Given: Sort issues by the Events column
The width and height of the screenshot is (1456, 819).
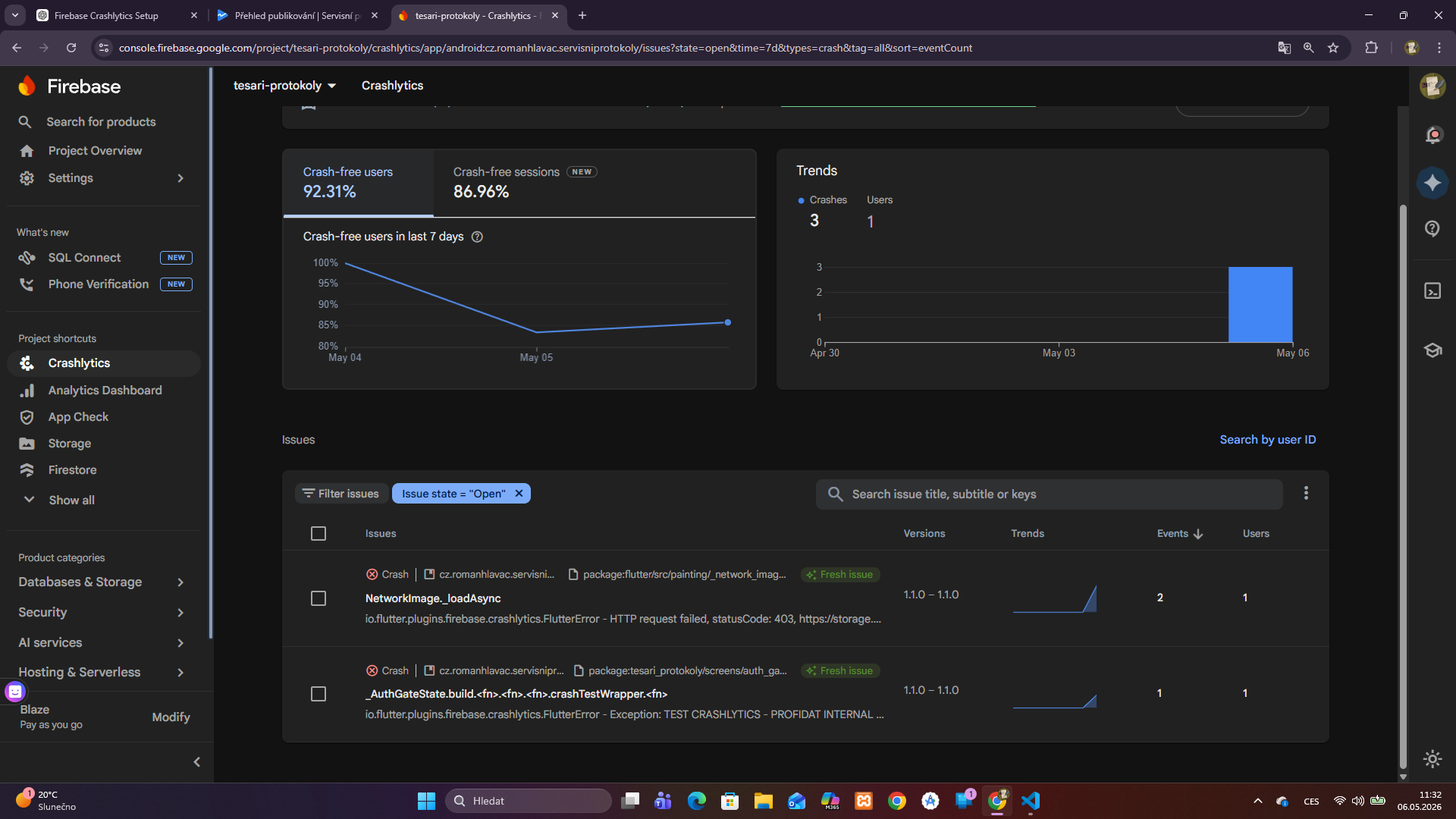Looking at the screenshot, I should [1180, 534].
